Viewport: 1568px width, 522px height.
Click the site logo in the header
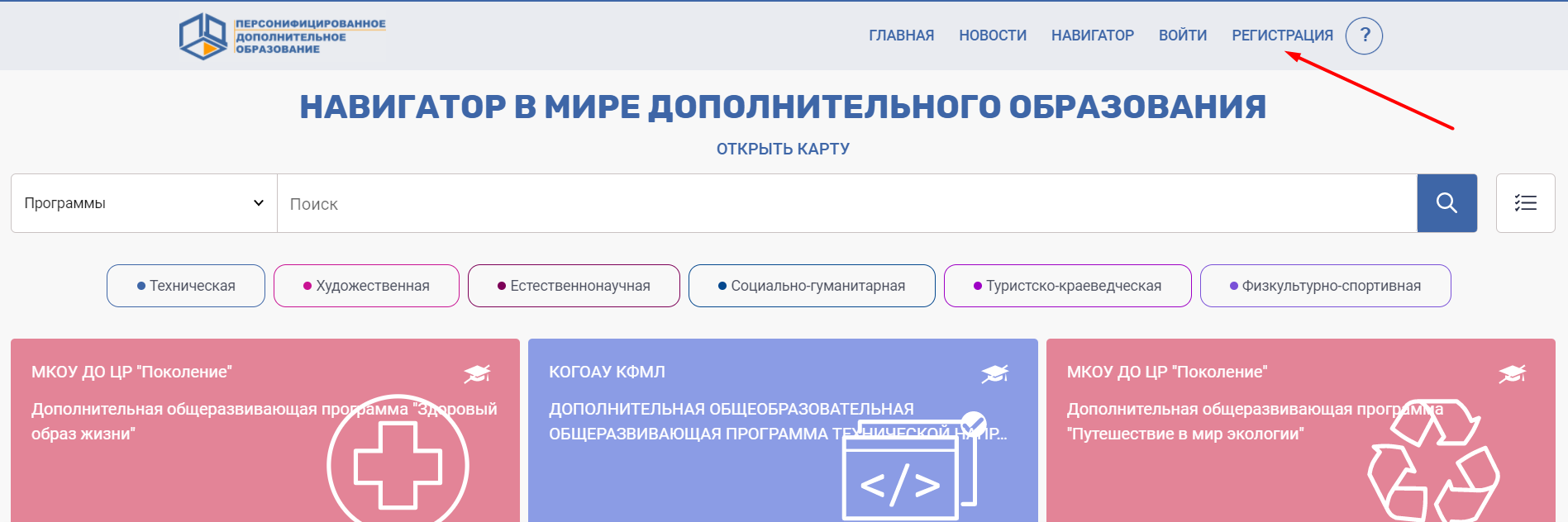(283, 36)
